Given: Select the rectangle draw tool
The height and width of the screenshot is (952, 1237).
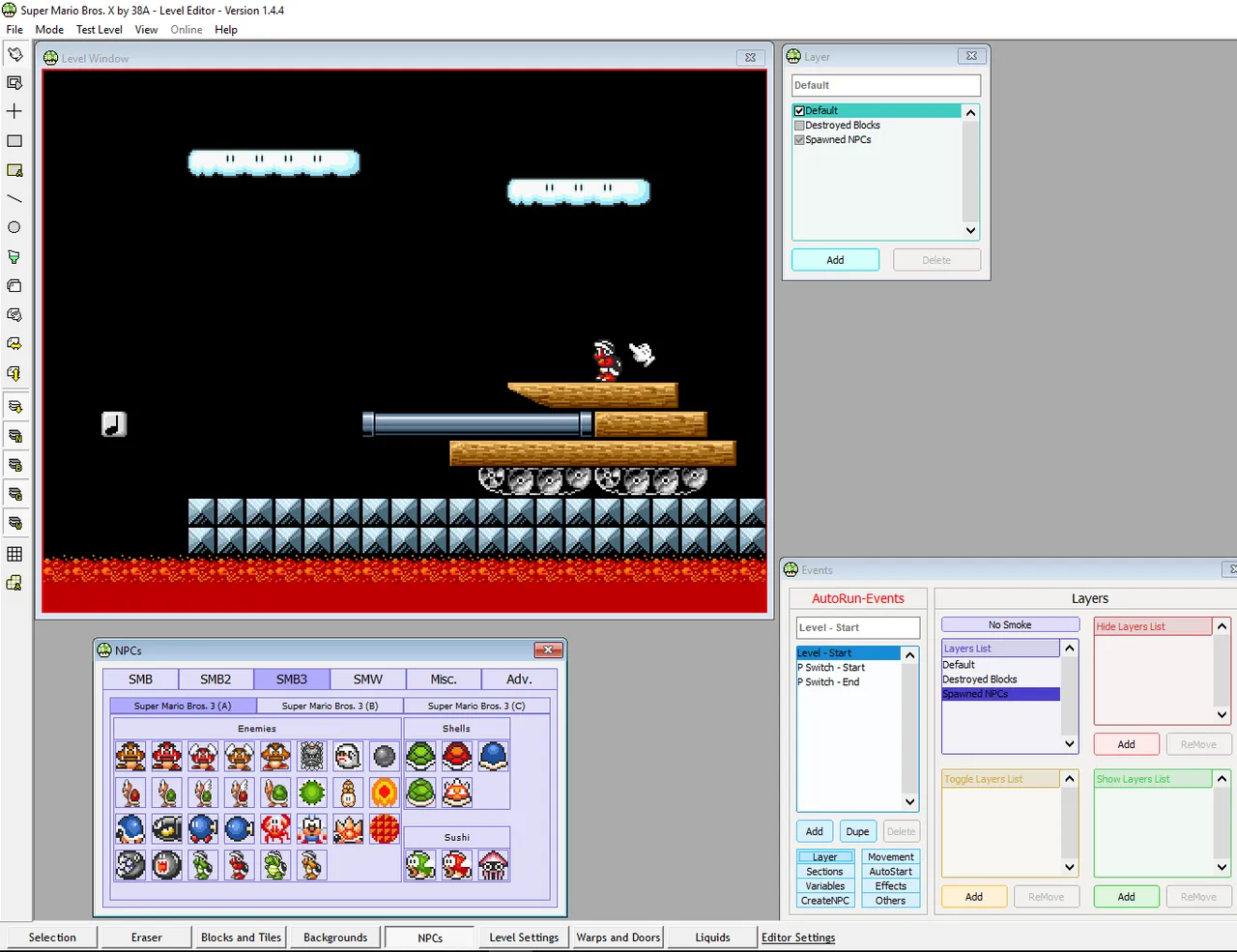Looking at the screenshot, I should coord(14,141).
